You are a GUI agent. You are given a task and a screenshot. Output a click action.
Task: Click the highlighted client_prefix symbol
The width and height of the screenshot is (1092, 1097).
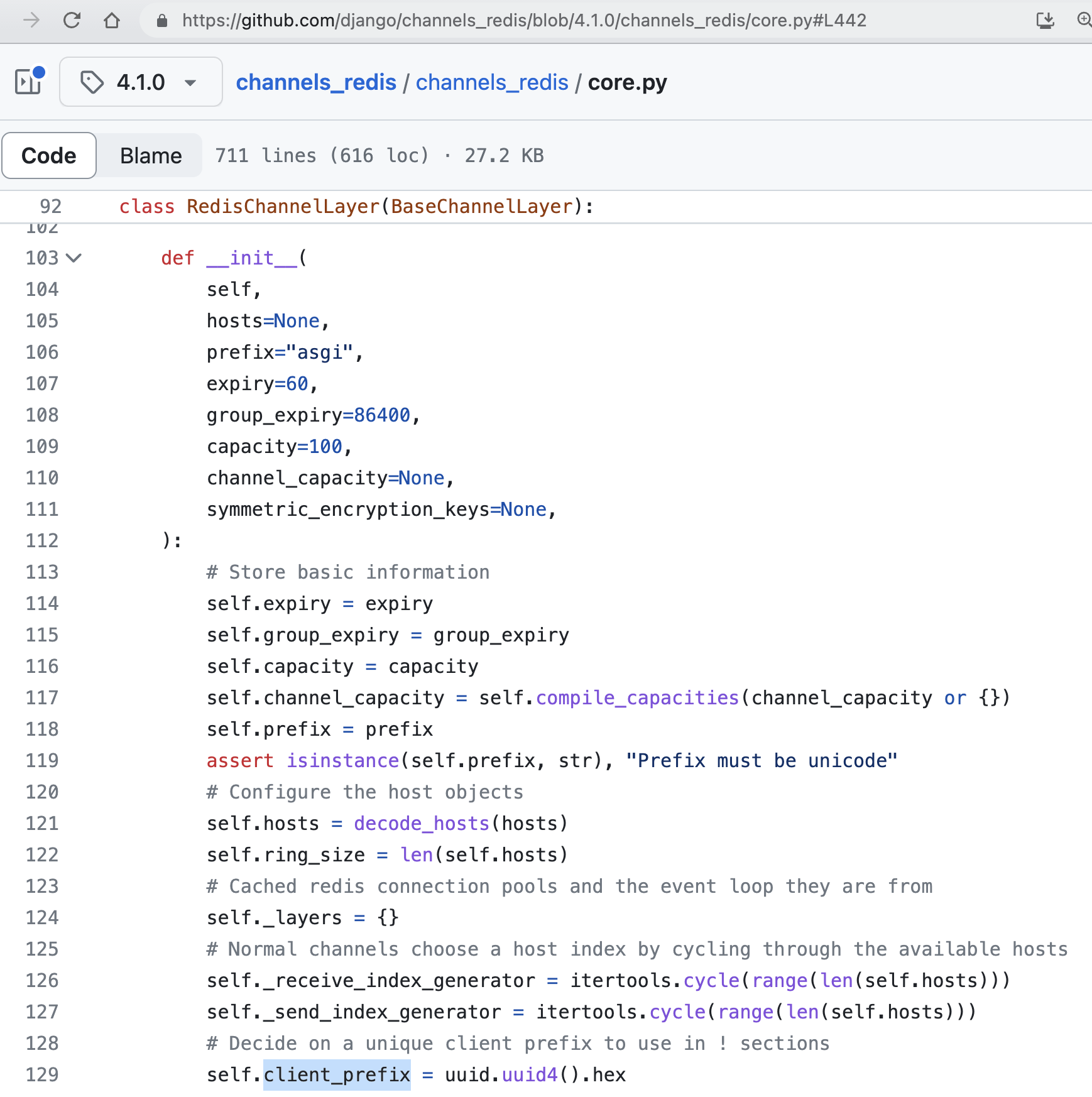337,1074
